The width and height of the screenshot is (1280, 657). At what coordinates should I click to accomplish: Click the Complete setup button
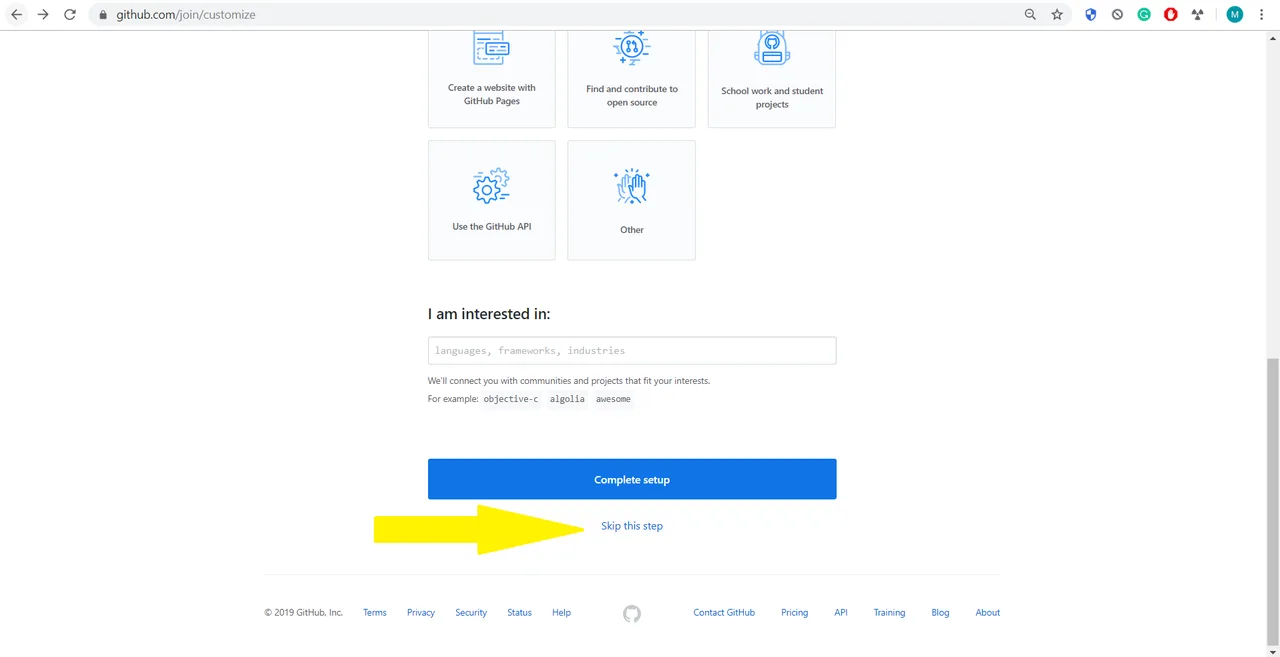[632, 479]
